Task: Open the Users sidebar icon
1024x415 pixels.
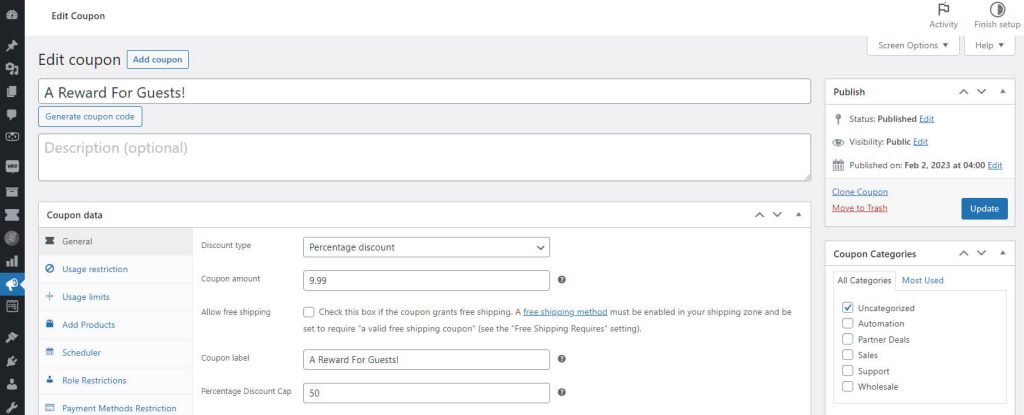Action: (12, 383)
